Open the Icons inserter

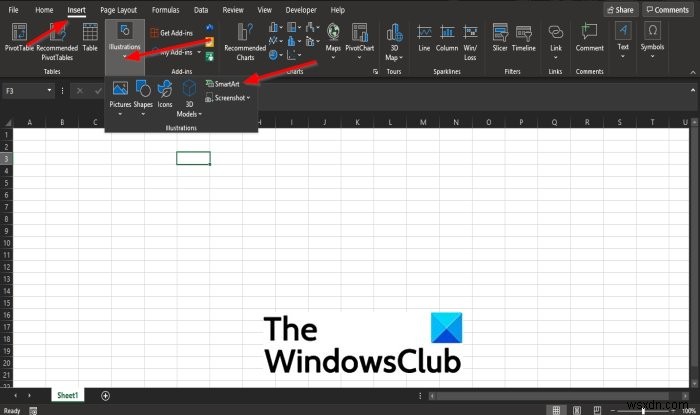[x=165, y=95]
